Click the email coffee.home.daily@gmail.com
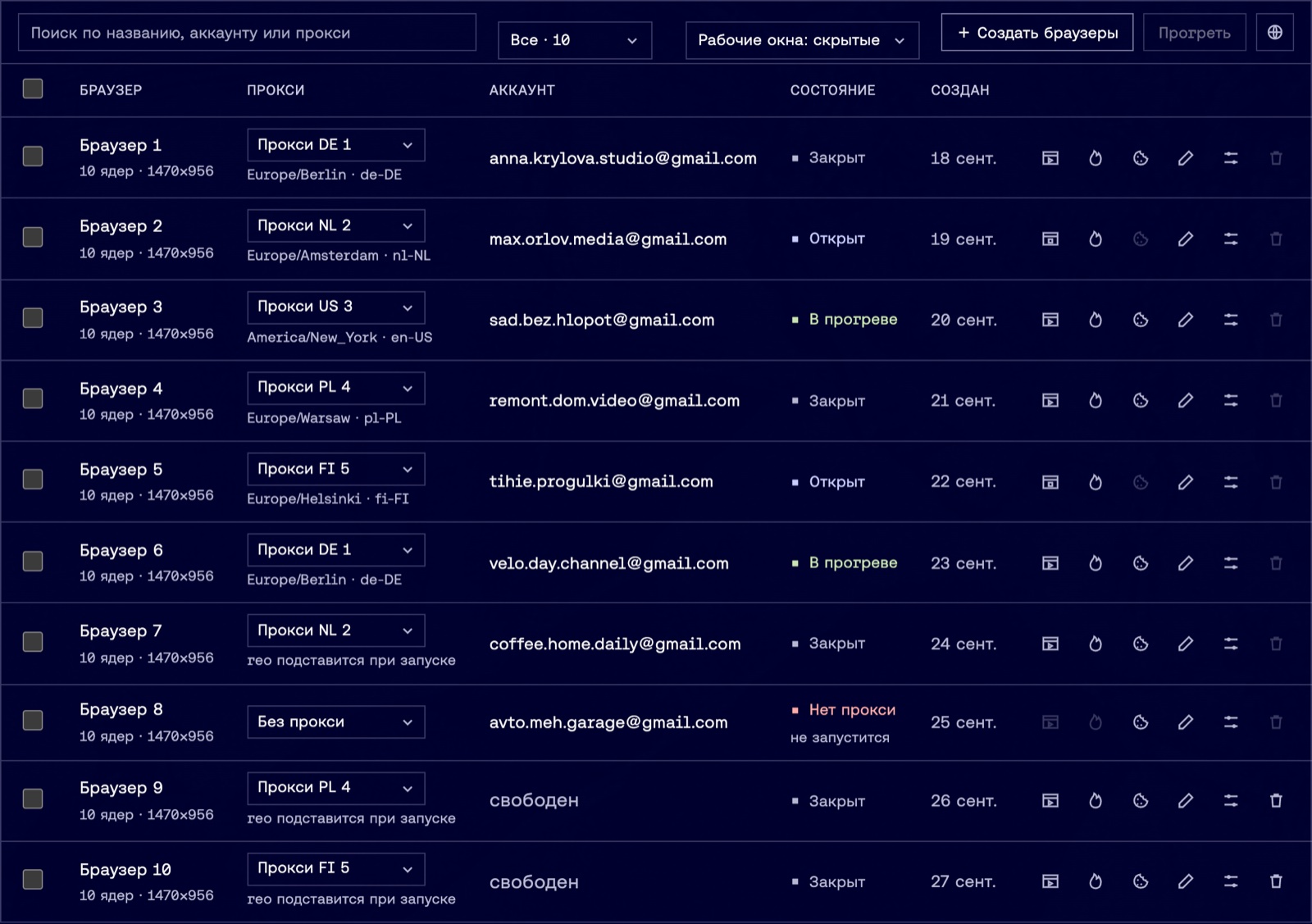 [x=615, y=644]
